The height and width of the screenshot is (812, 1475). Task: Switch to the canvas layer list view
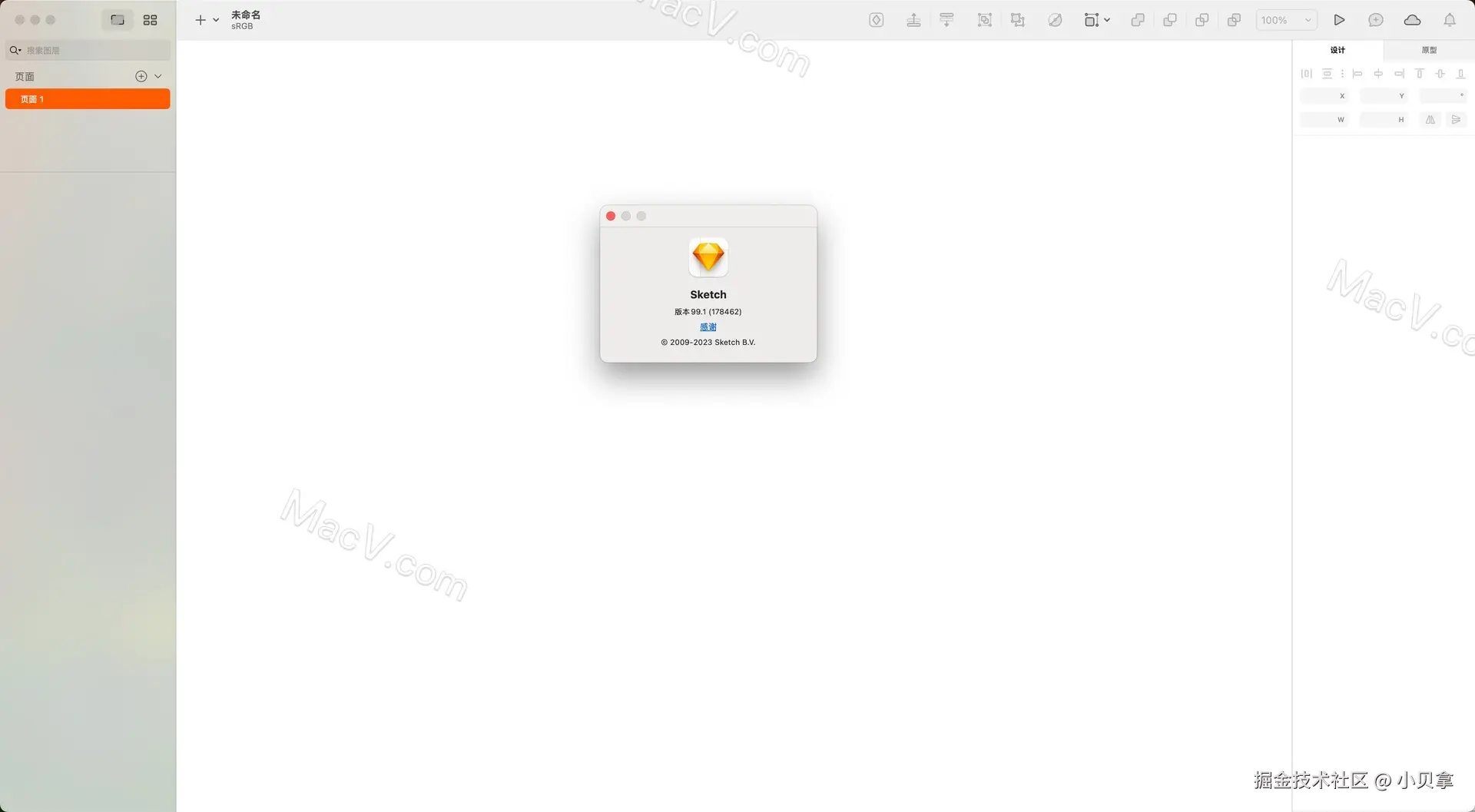pyautogui.click(x=118, y=20)
